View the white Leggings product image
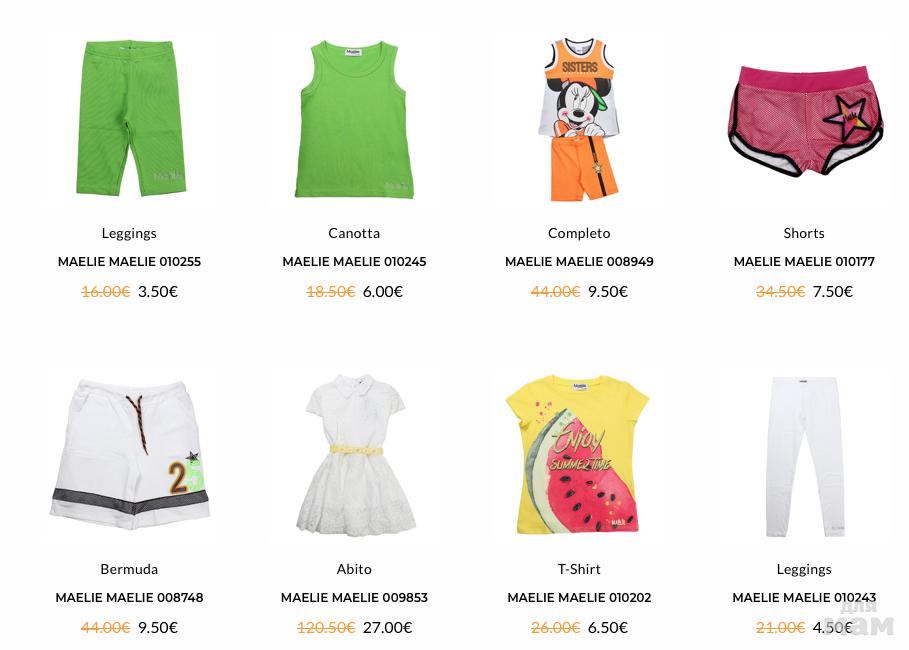 (x=804, y=455)
